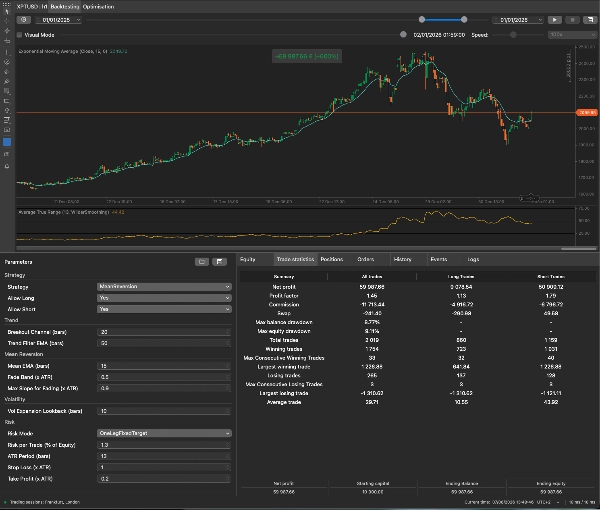Click the Summary column header
This screenshot has height=510, width=600.
[x=284, y=276]
